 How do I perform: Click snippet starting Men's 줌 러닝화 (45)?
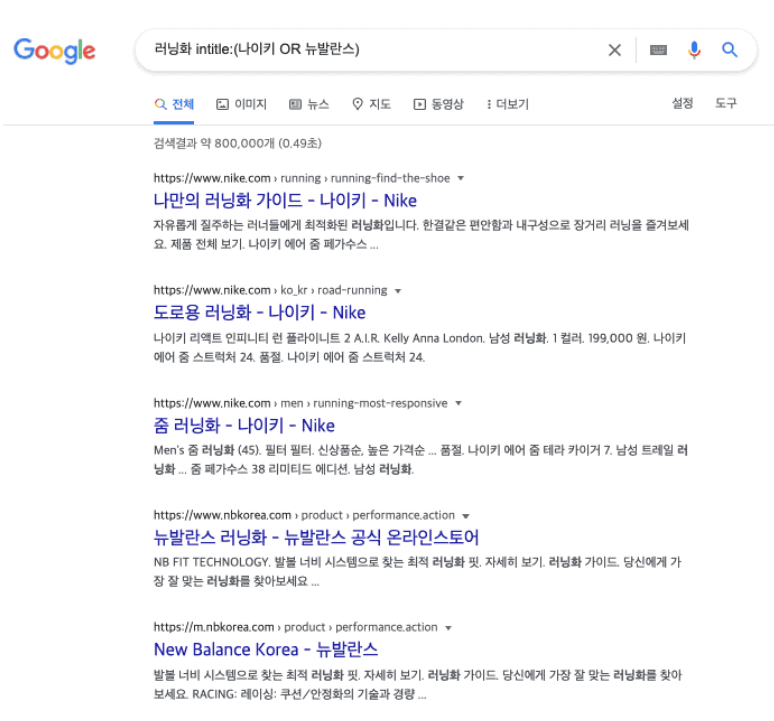click(x=421, y=459)
